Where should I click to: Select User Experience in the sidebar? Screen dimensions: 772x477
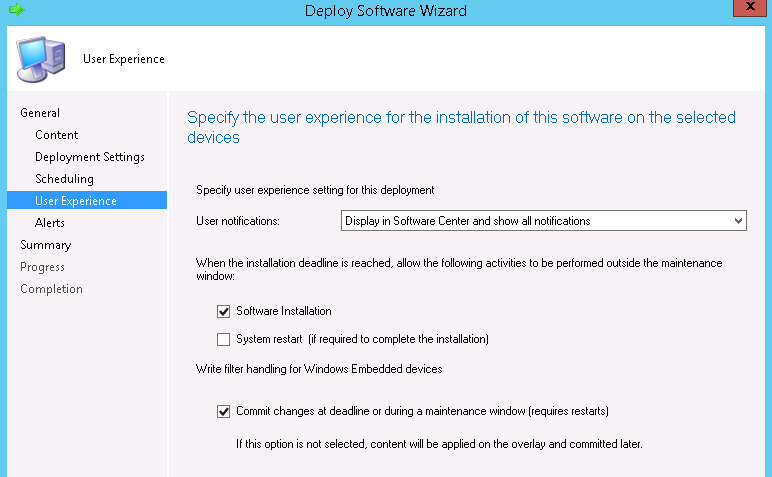75,201
